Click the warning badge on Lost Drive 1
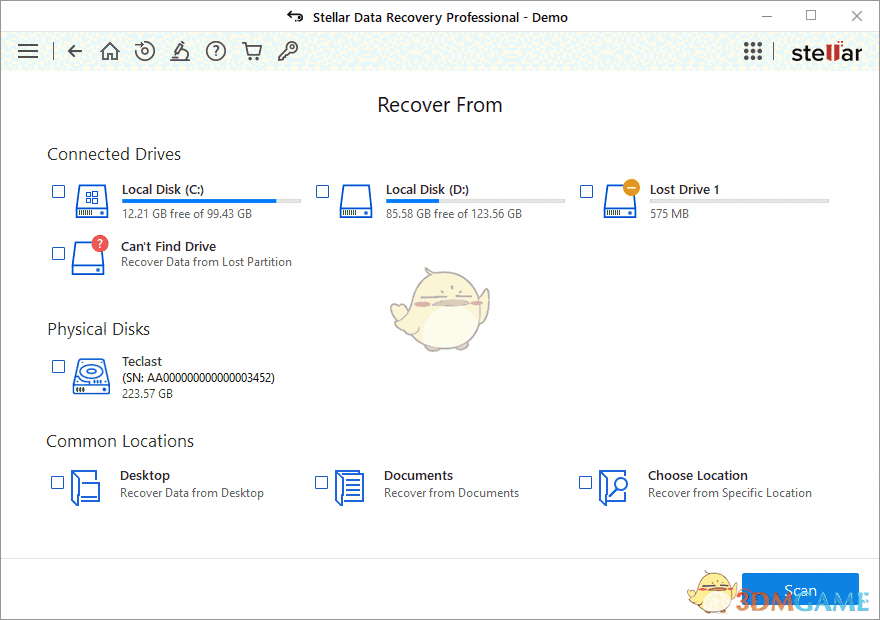This screenshot has width=880, height=620. (x=630, y=186)
